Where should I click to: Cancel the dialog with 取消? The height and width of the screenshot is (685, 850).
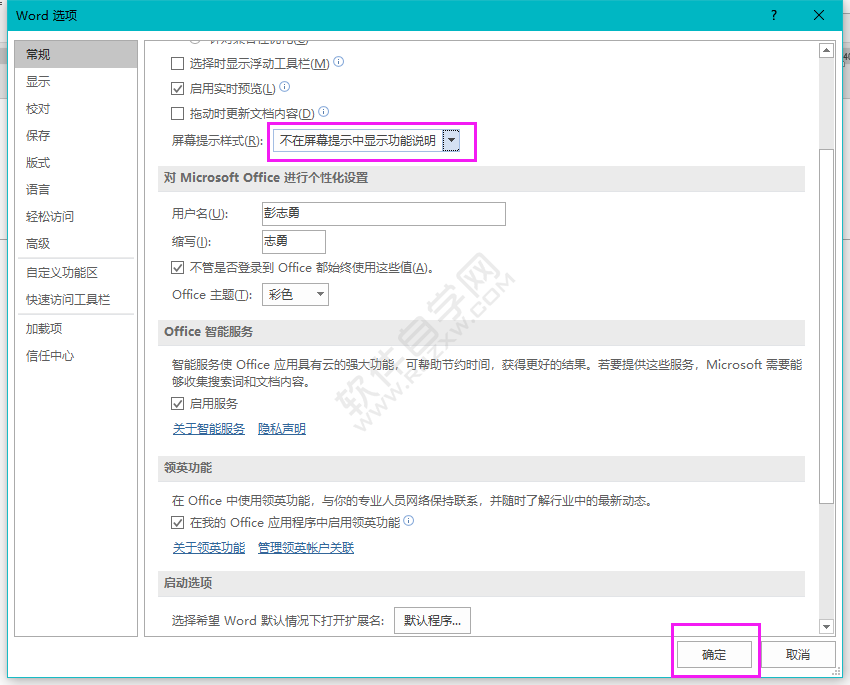[x=799, y=653]
